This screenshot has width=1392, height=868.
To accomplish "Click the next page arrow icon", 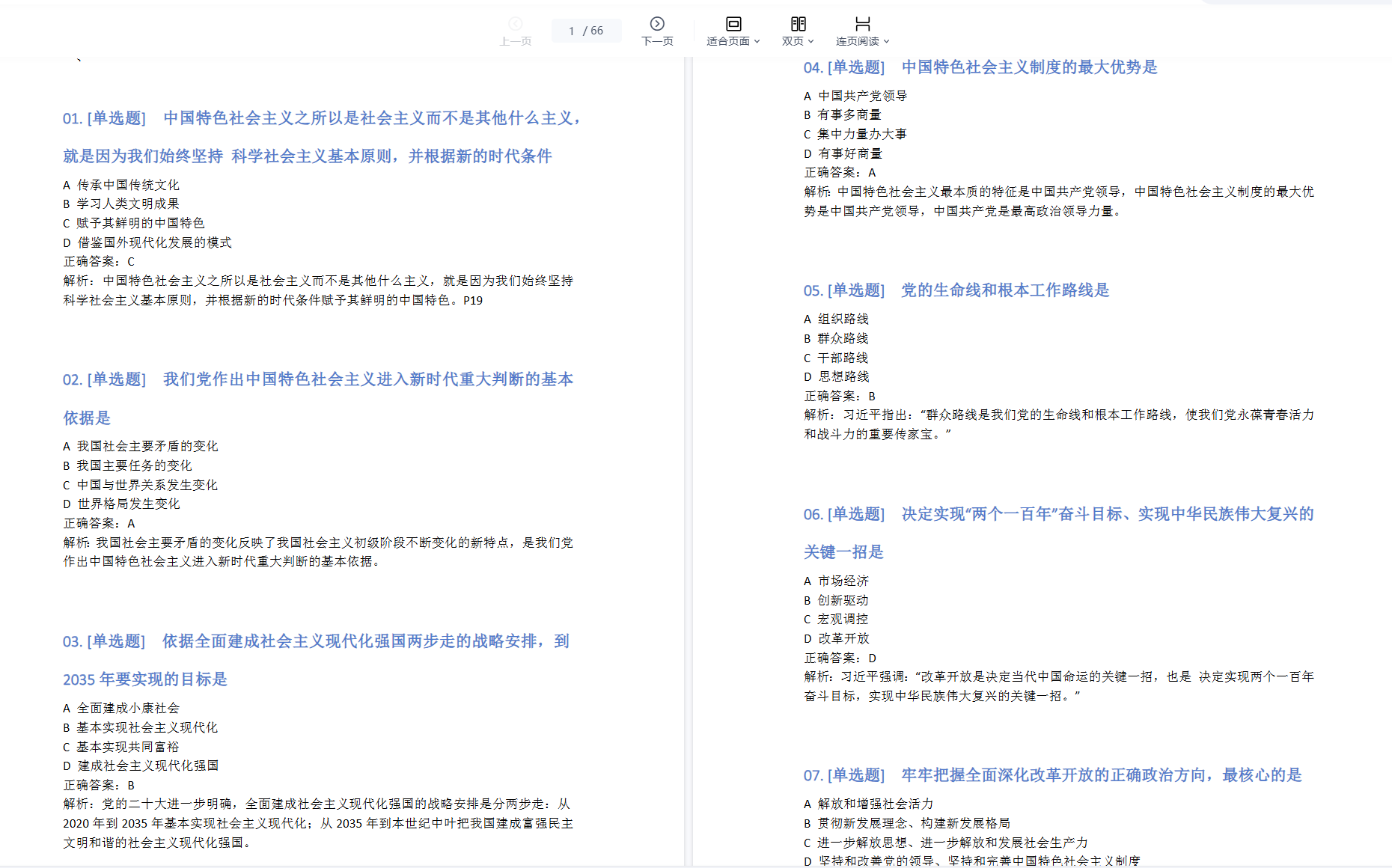I will click(x=657, y=24).
